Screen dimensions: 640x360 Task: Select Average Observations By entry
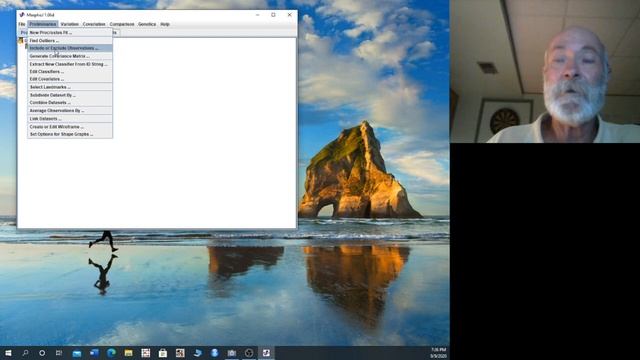70,111
